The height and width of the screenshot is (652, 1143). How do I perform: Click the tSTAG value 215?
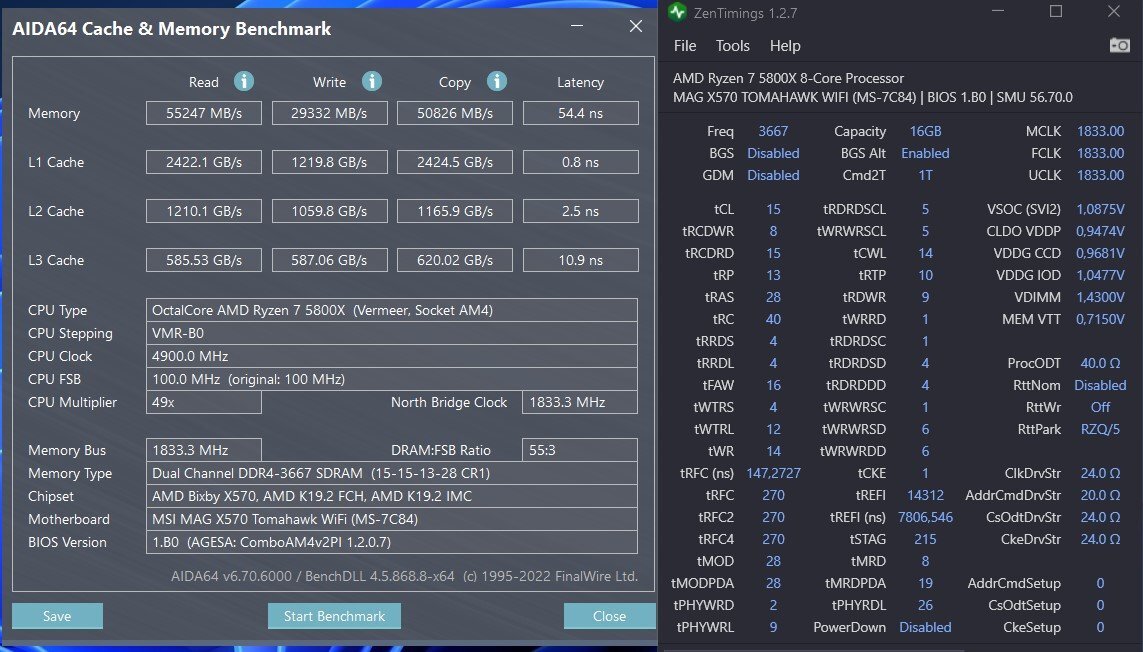click(x=925, y=539)
